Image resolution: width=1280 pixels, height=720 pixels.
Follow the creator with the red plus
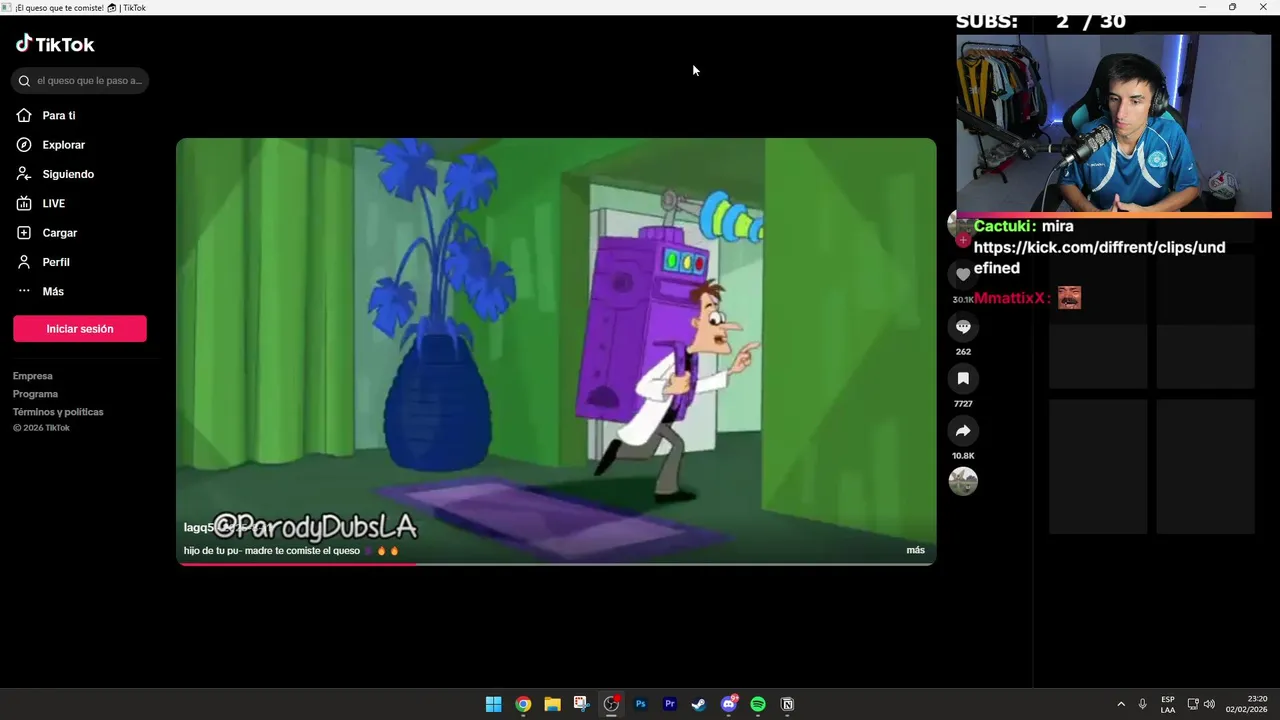coord(963,240)
